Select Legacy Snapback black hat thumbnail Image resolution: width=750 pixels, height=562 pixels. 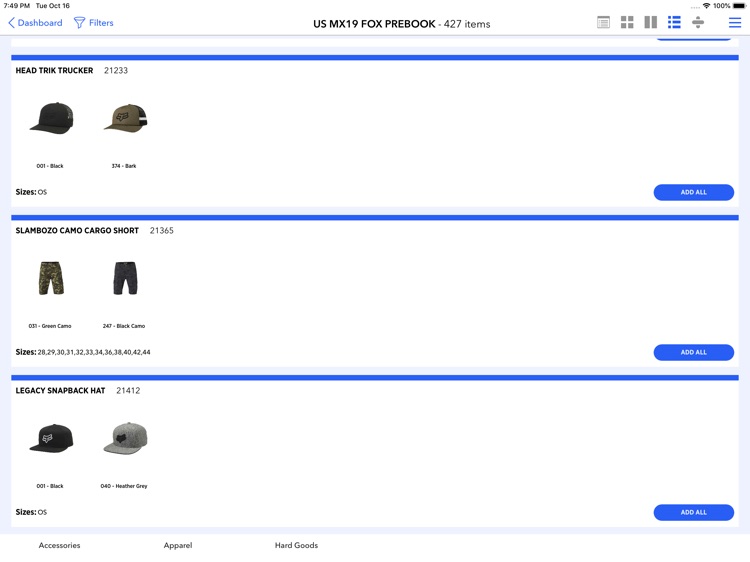[51, 438]
